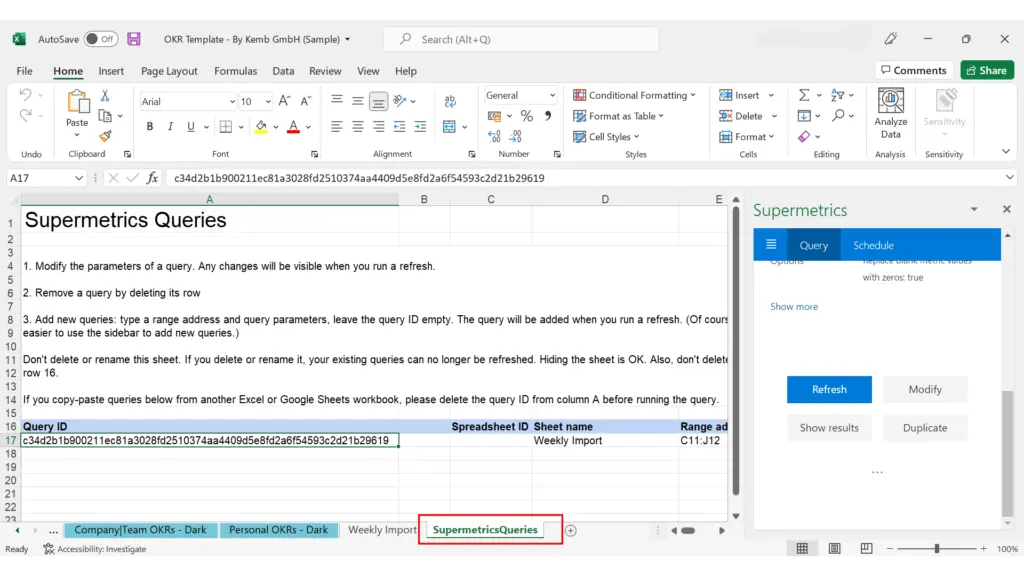Switch to the Formulas tab
Image resolution: width=1024 pixels, height=576 pixels.
(236, 71)
